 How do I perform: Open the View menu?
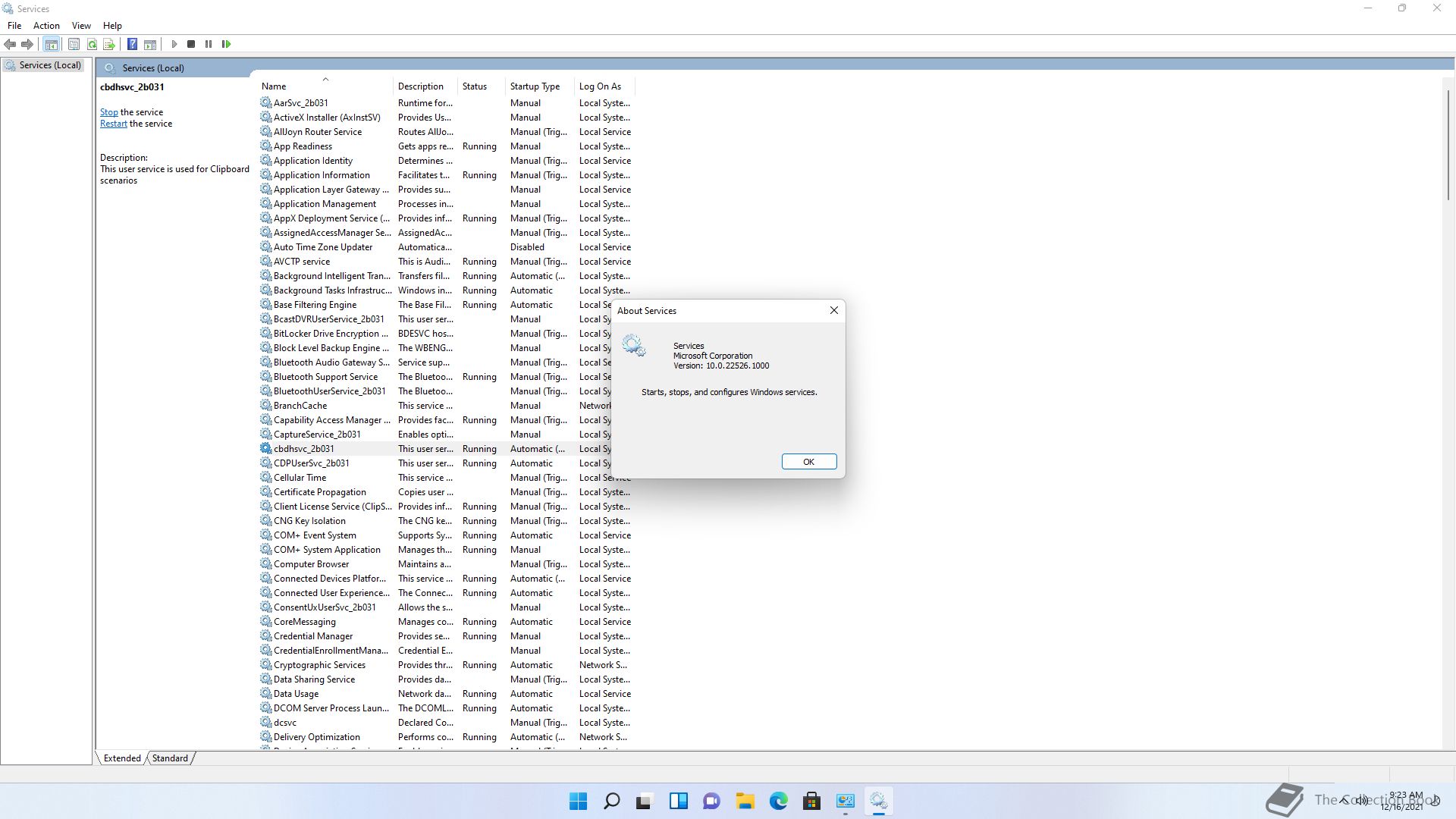point(81,25)
